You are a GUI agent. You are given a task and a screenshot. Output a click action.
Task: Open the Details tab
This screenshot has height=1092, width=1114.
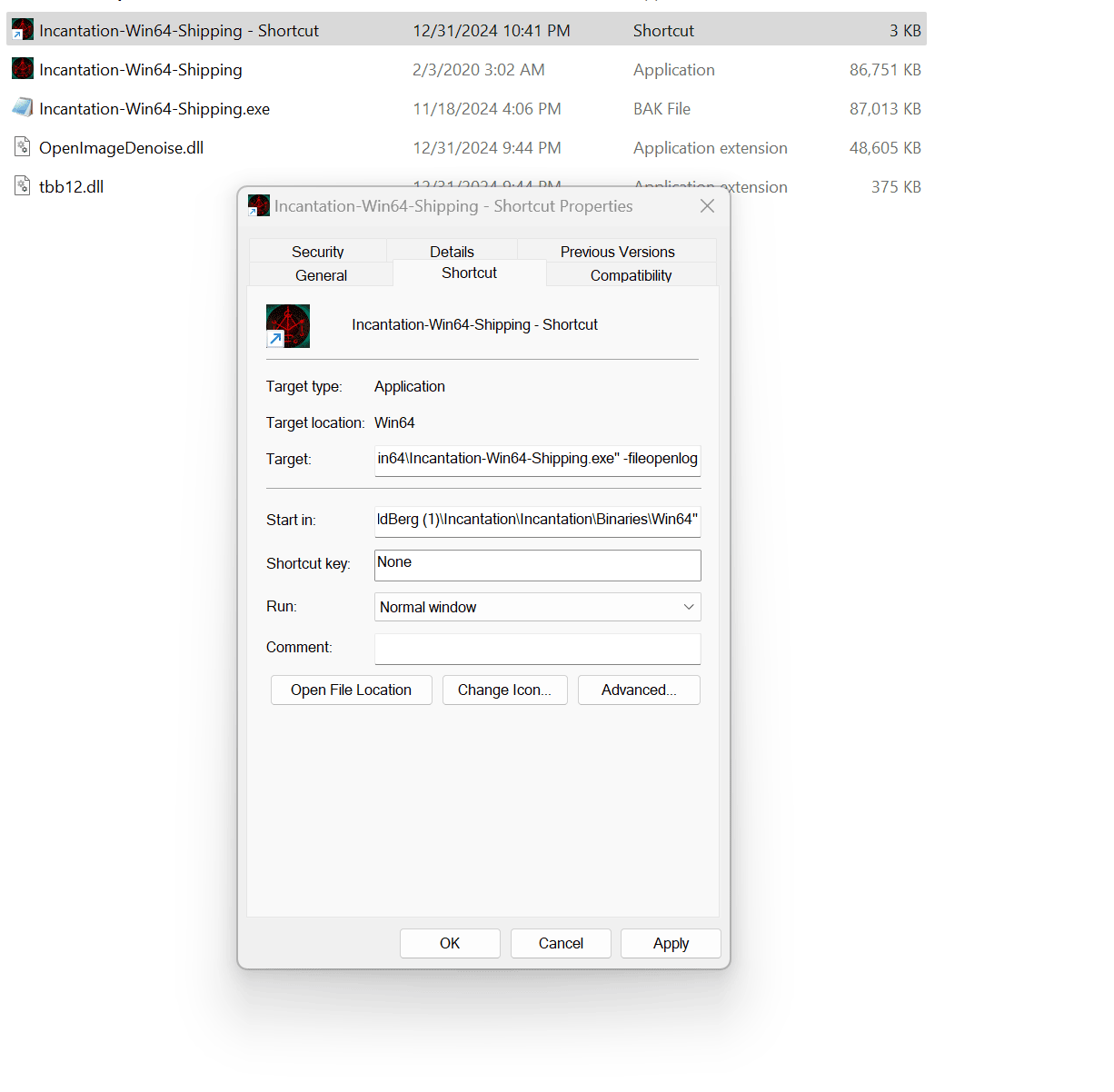[452, 252]
